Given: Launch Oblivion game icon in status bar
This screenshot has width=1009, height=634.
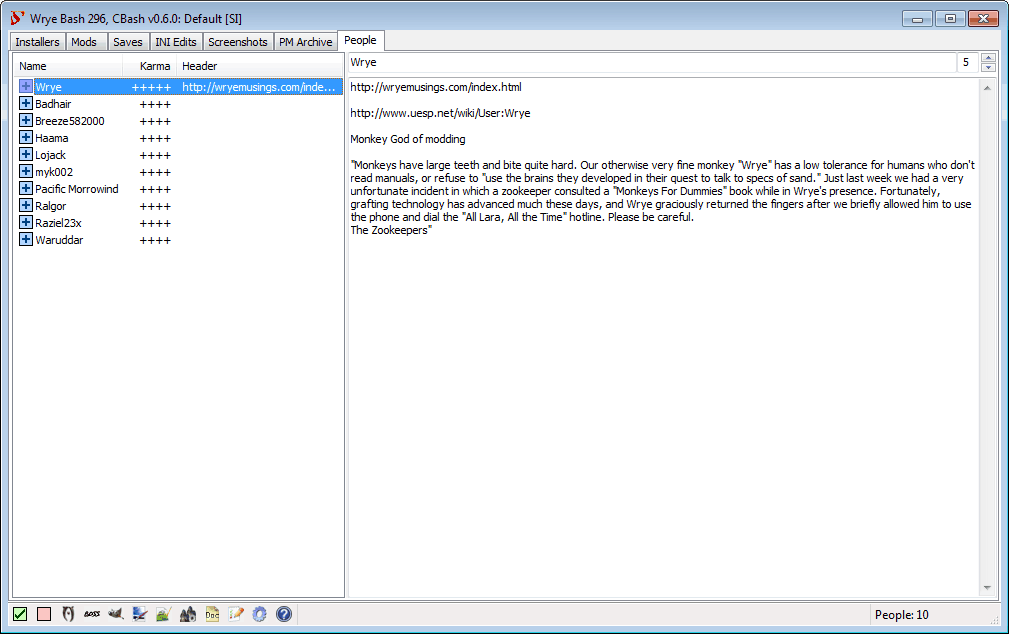Looking at the screenshot, I should (68, 614).
